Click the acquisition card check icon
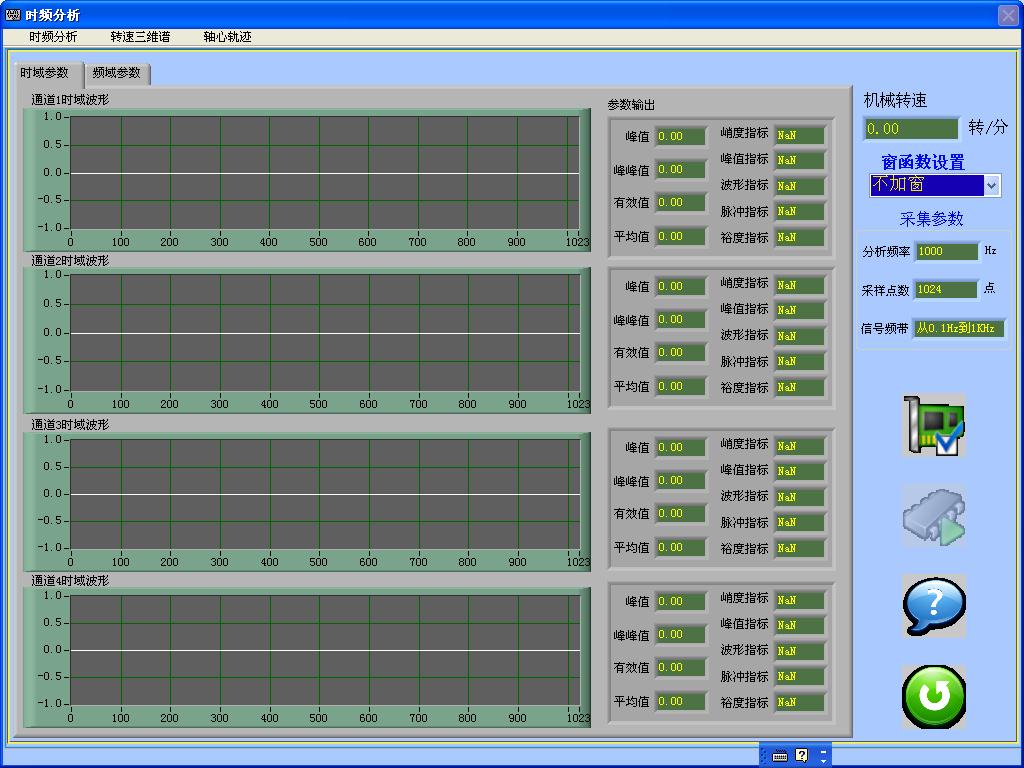Image resolution: width=1024 pixels, height=768 pixels. coord(934,425)
